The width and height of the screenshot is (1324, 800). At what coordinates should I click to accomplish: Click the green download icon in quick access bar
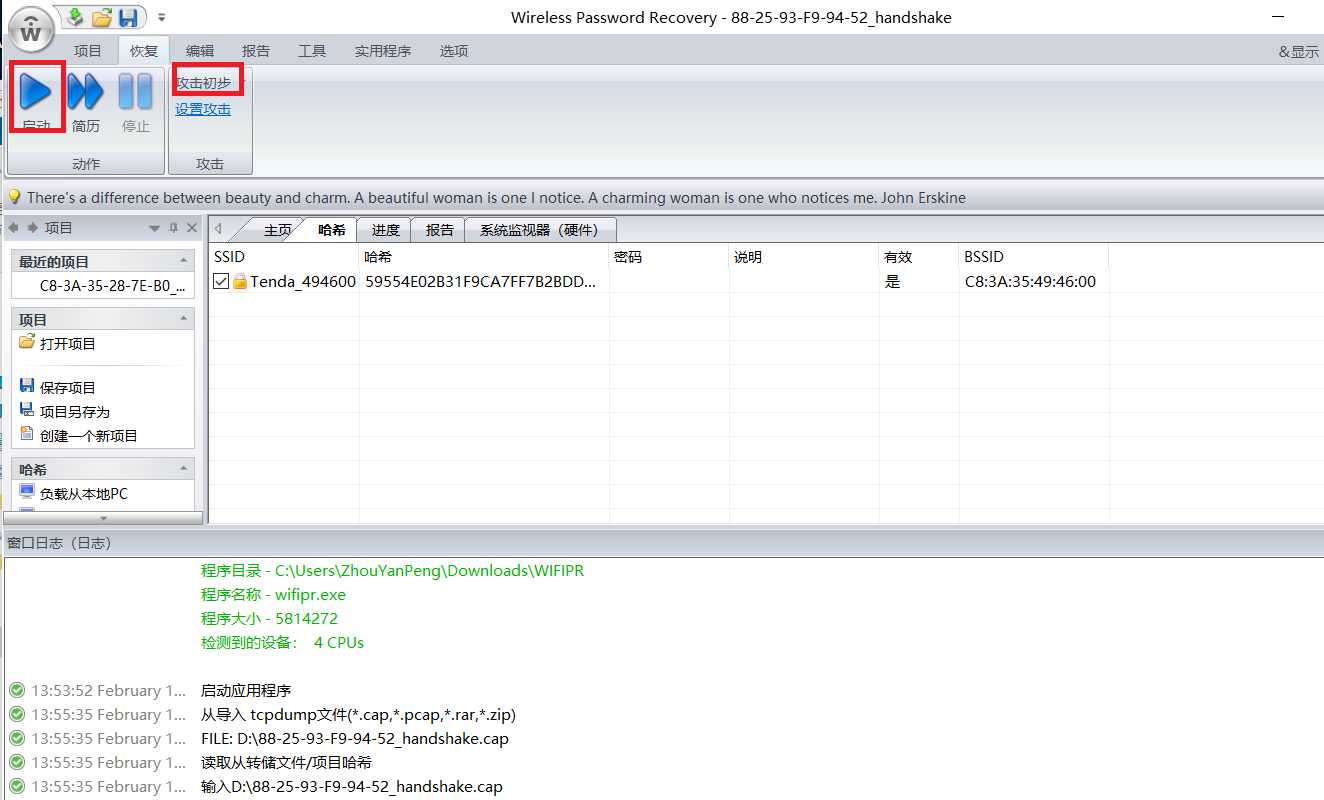[x=75, y=17]
